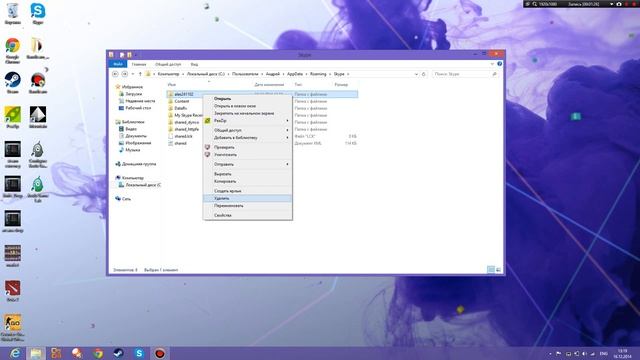Open Skype from the taskbar
This screenshot has width=640, height=360.
(139, 353)
